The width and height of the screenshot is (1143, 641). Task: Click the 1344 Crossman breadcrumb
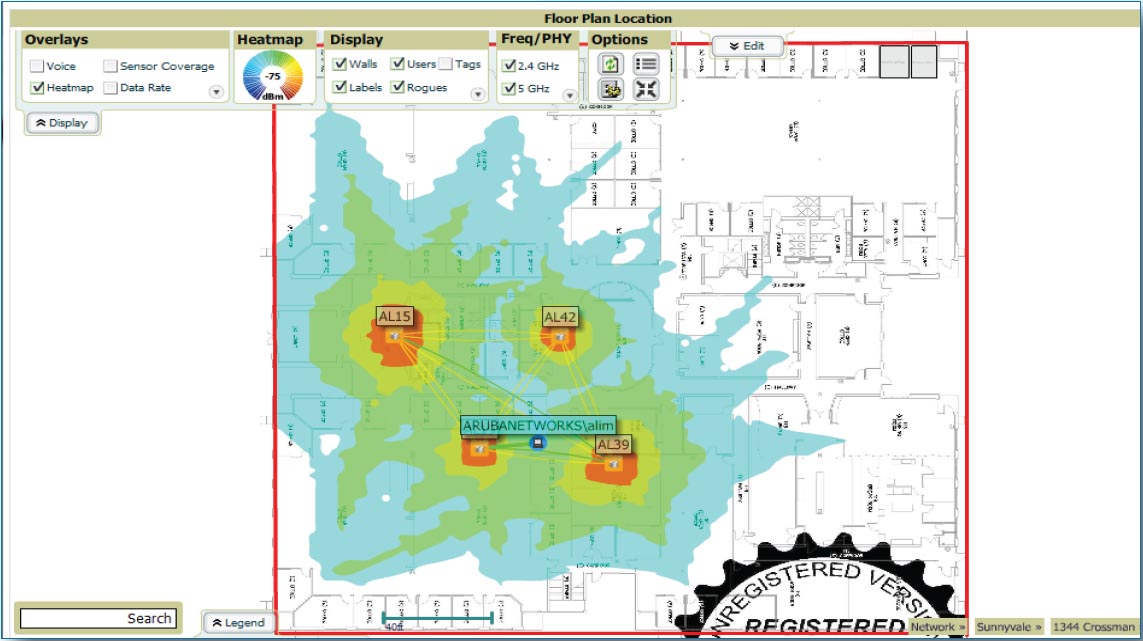coord(1093,626)
